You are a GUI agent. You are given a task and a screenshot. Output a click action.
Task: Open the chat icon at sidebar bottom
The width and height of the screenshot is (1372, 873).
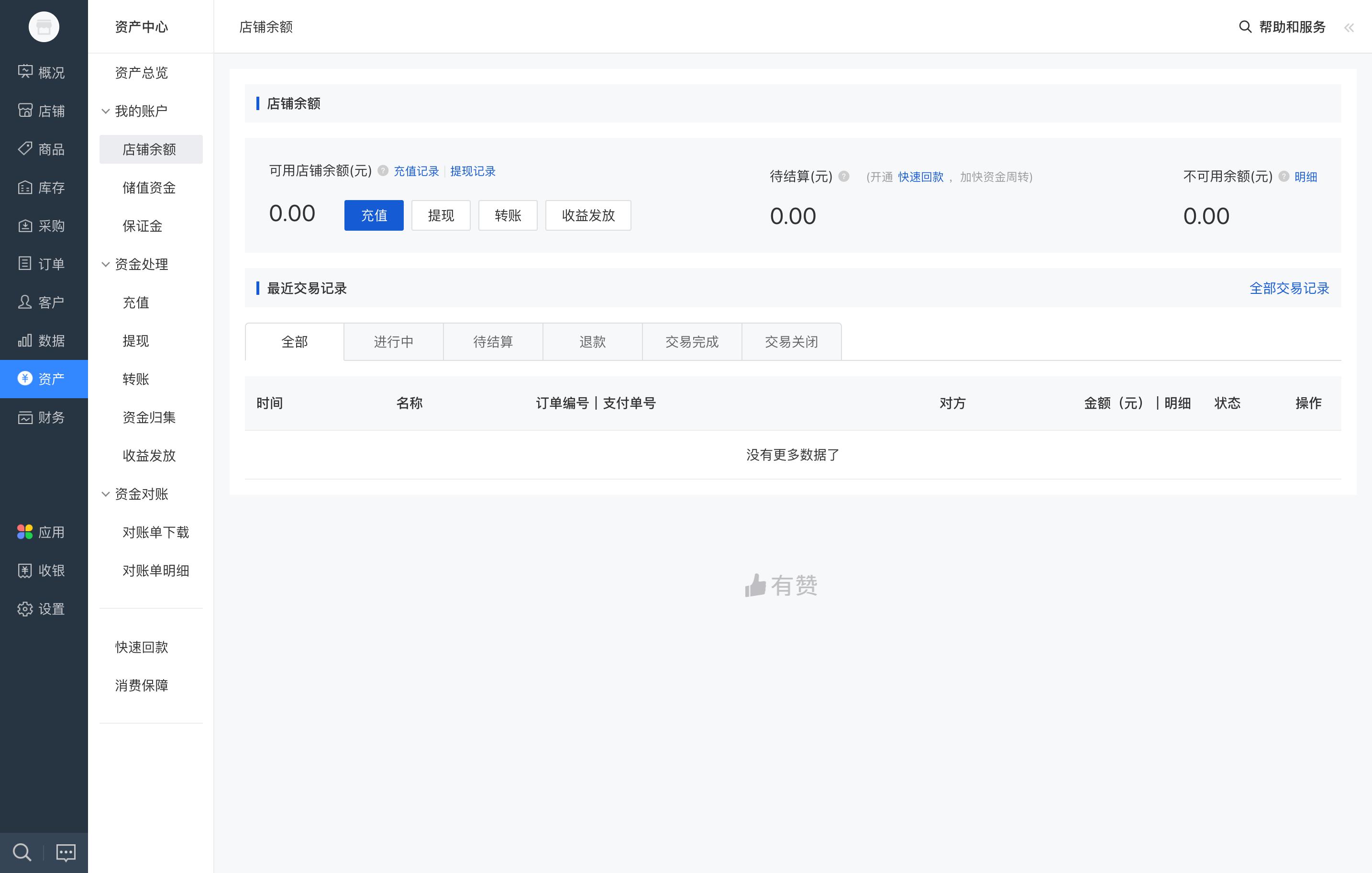[x=65, y=852]
